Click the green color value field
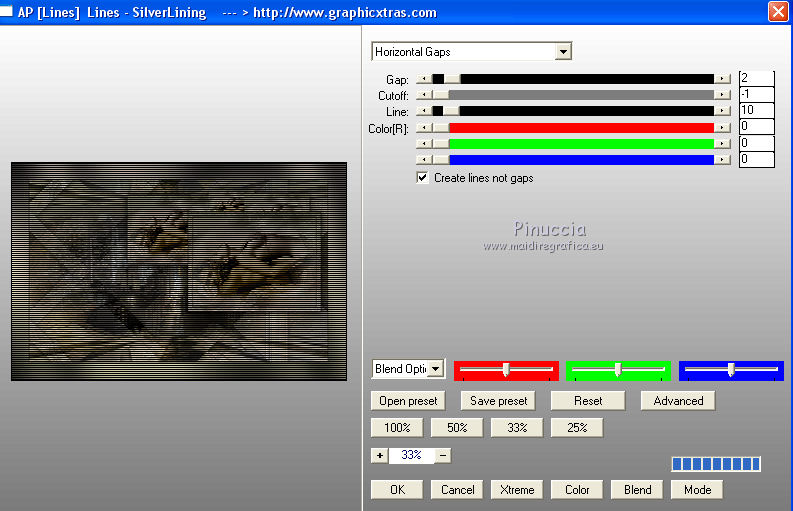793x511 pixels. pyautogui.click(x=757, y=143)
